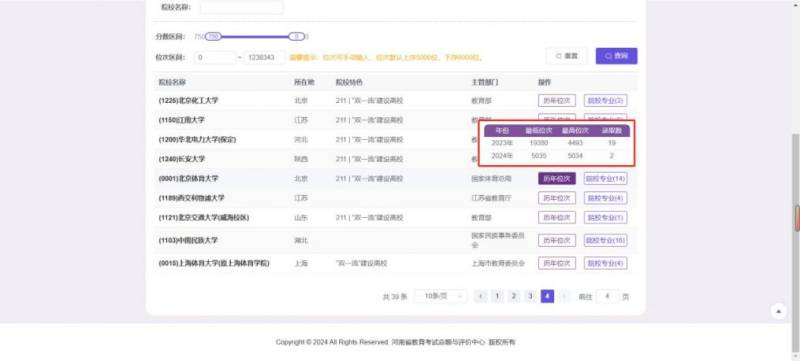Click the 前往 page jump input field
The image size is (800, 361).
pyautogui.click(x=607, y=296)
